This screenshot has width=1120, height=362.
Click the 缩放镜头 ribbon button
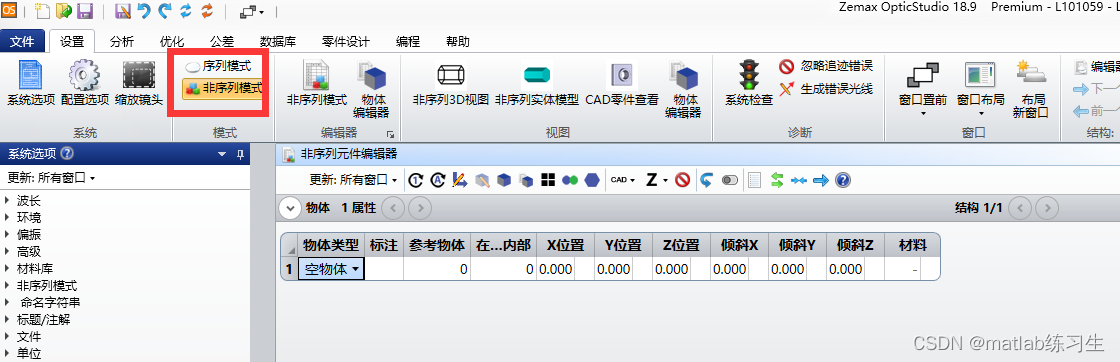coord(139,84)
